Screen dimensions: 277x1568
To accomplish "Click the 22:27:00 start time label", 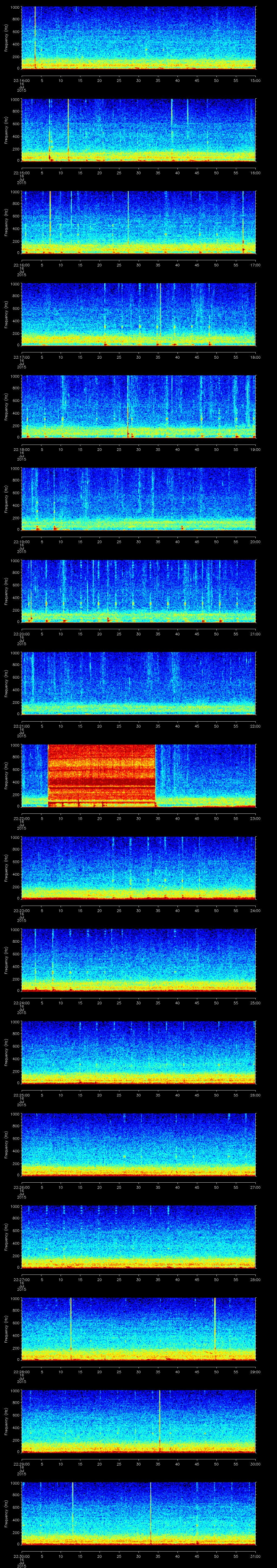I will point(21,1279).
